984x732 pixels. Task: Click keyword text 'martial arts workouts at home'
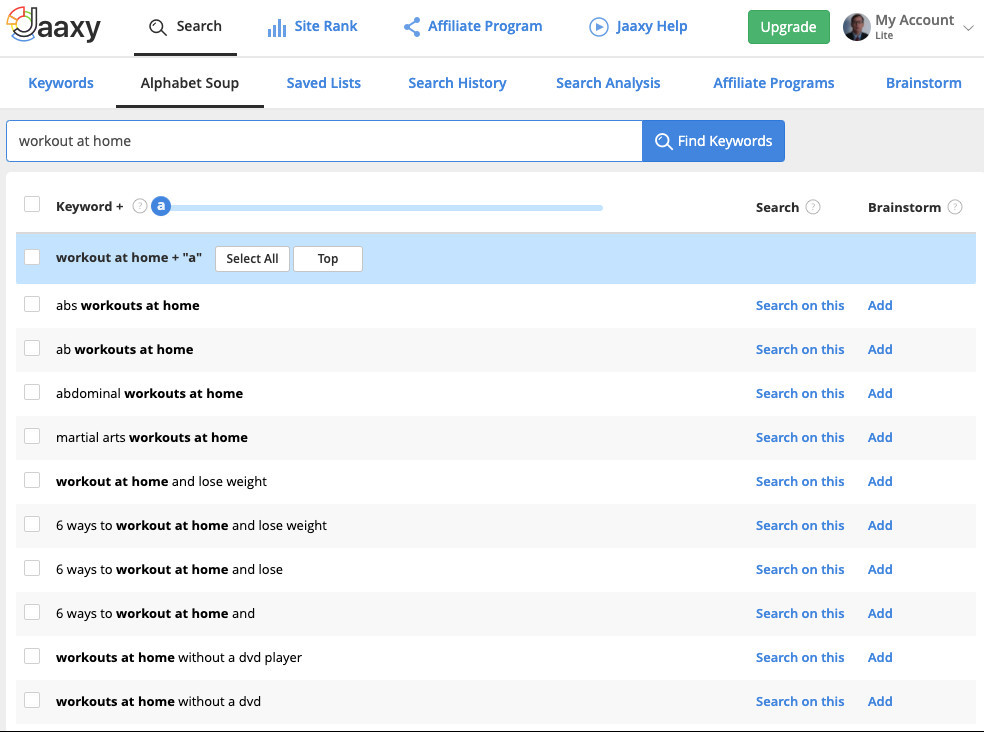152,437
